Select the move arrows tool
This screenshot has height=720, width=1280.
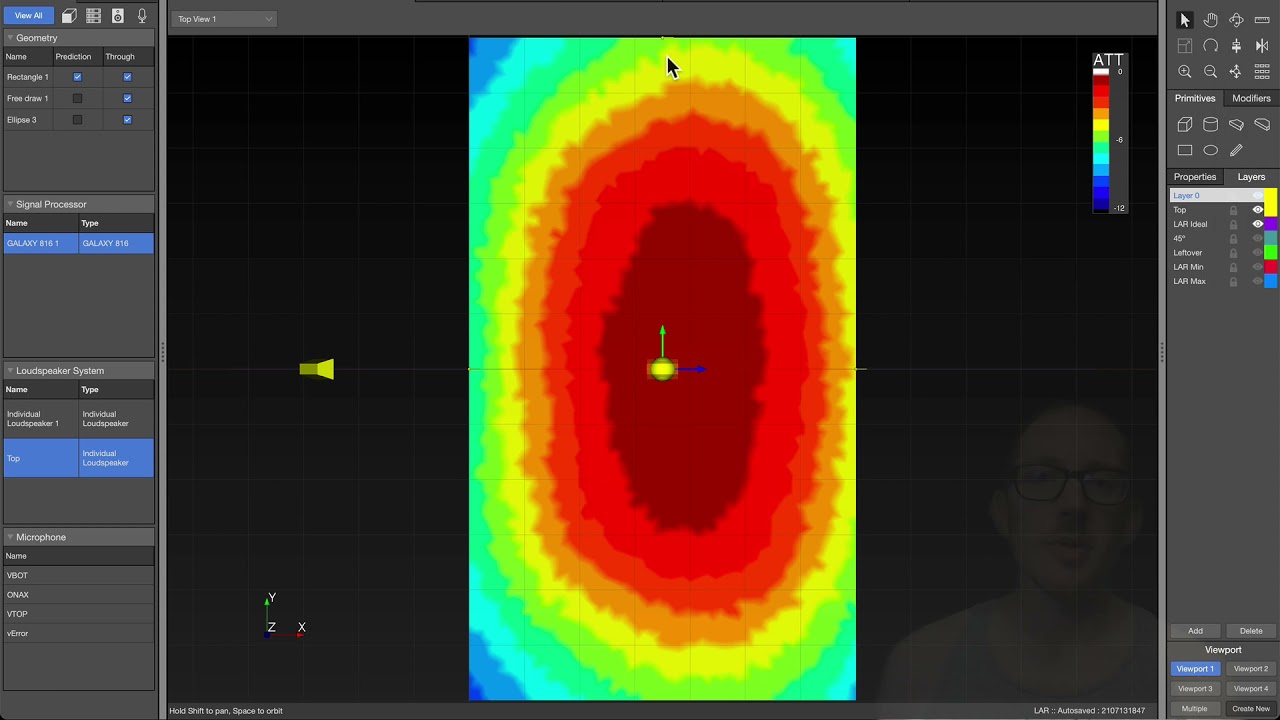[1236, 72]
